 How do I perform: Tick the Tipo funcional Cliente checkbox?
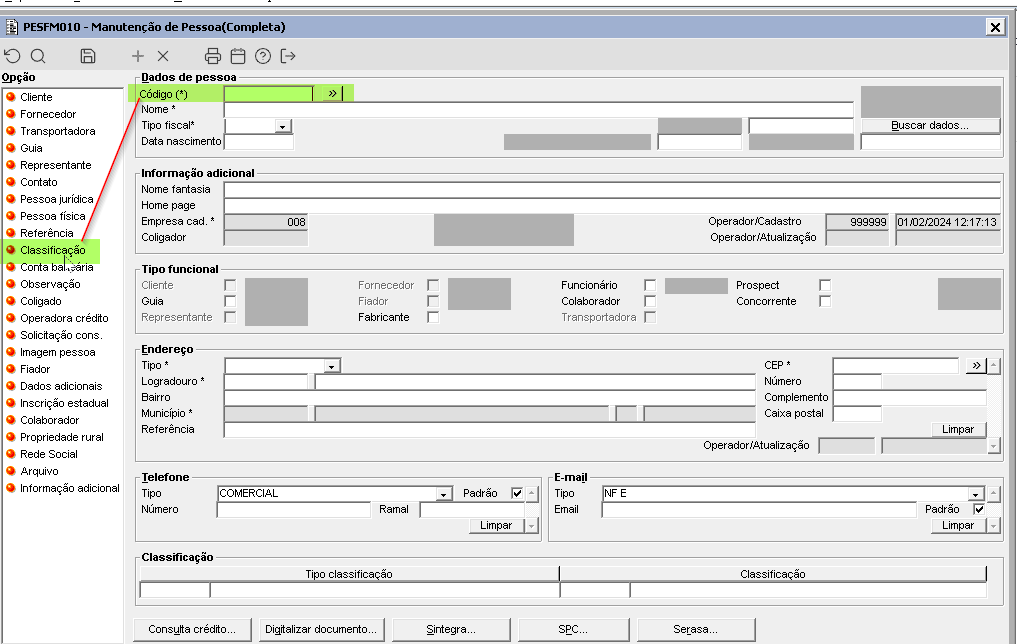pos(230,285)
